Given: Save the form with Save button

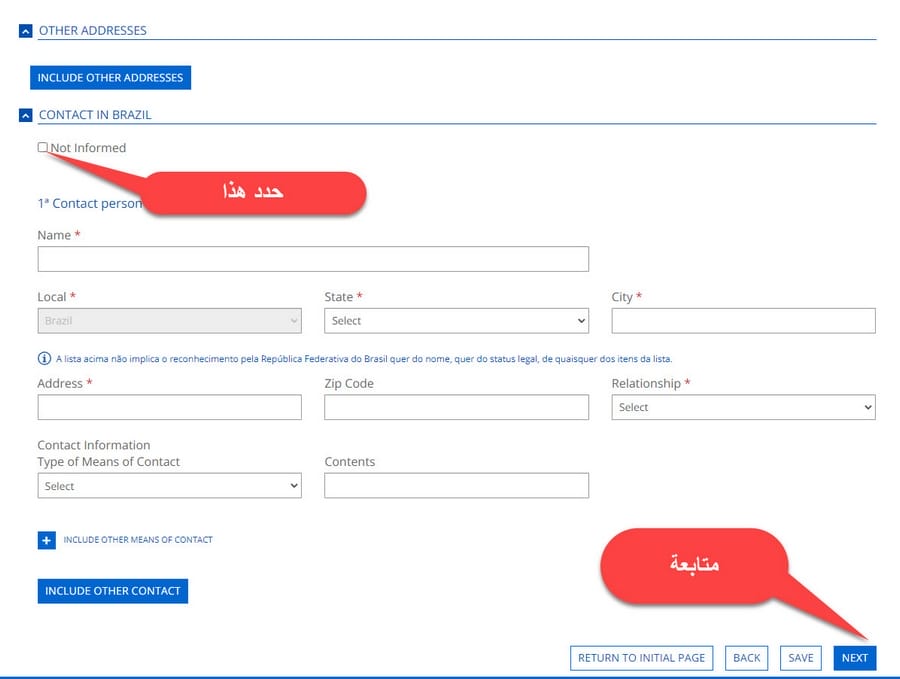Looking at the screenshot, I should pyautogui.click(x=800, y=658).
